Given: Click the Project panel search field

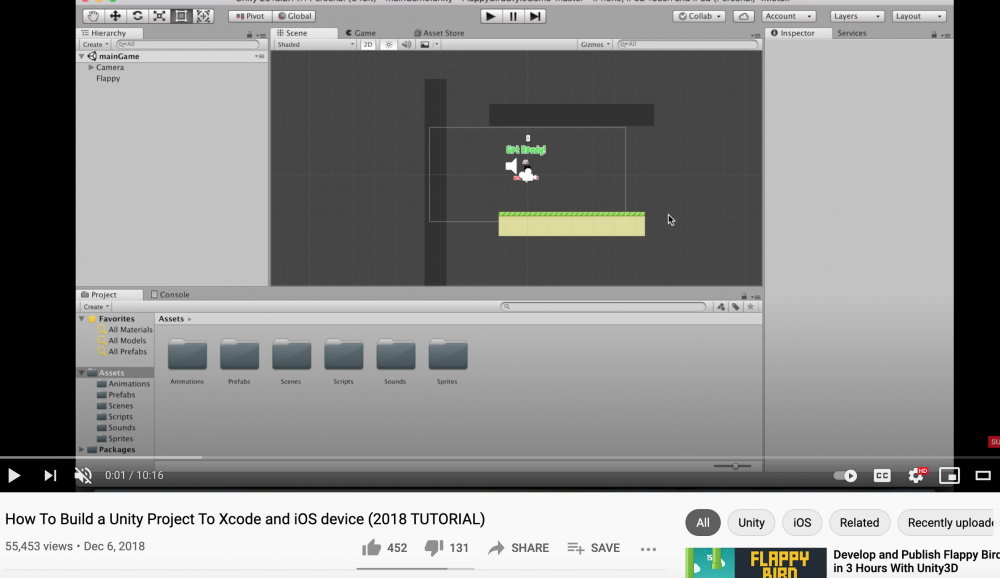Looking at the screenshot, I should click(603, 306).
